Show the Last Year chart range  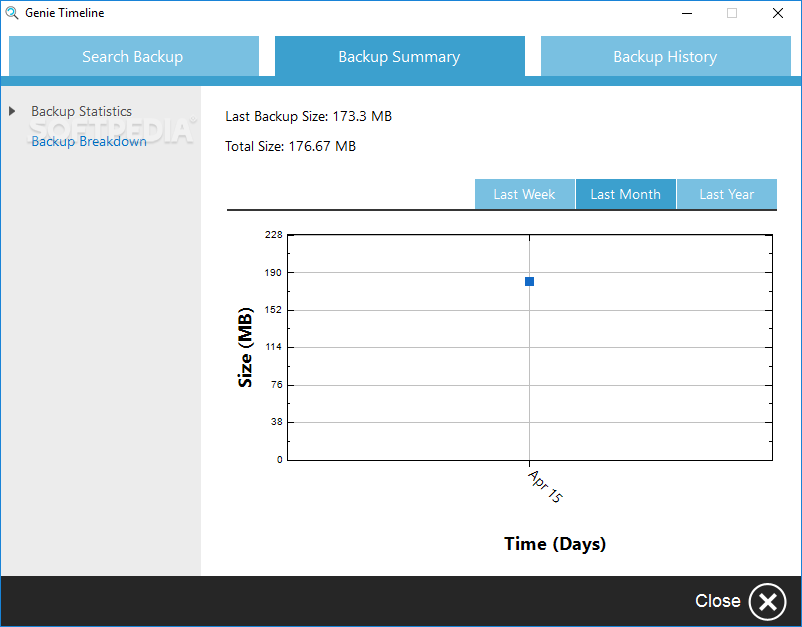(727, 194)
